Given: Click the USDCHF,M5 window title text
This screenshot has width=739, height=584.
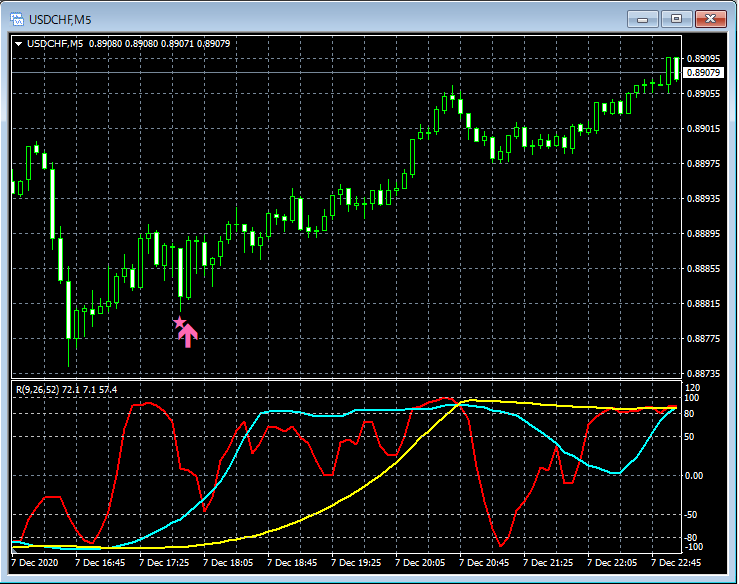Looking at the screenshot, I should (61, 19).
